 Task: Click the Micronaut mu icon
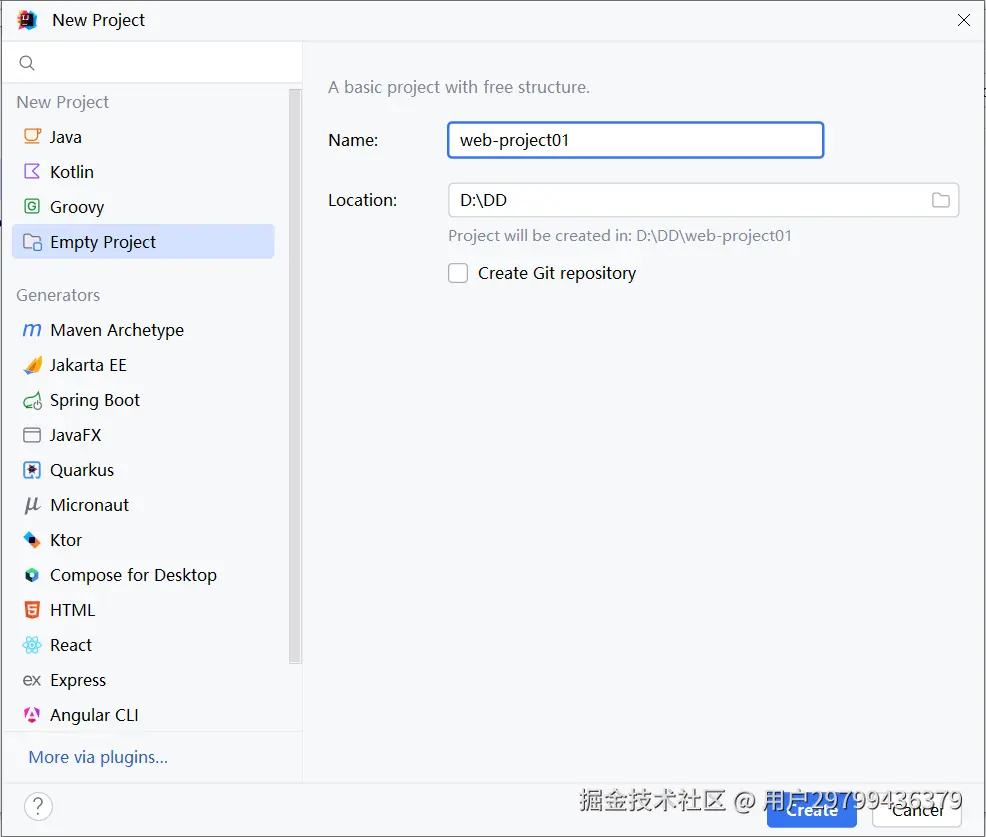pyautogui.click(x=32, y=505)
